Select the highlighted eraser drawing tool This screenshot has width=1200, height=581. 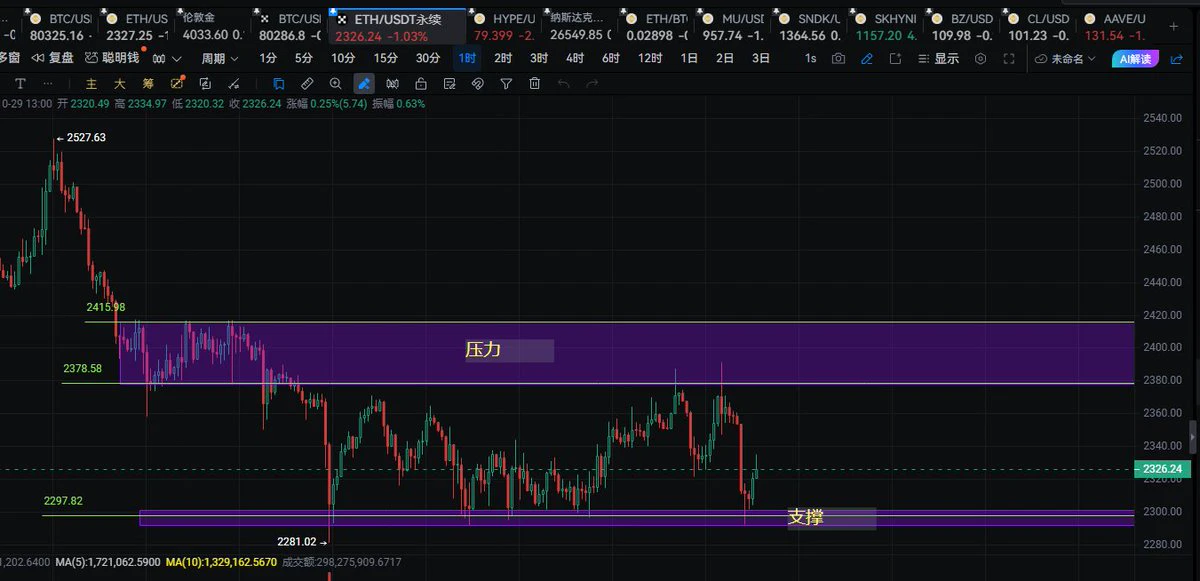pos(364,84)
